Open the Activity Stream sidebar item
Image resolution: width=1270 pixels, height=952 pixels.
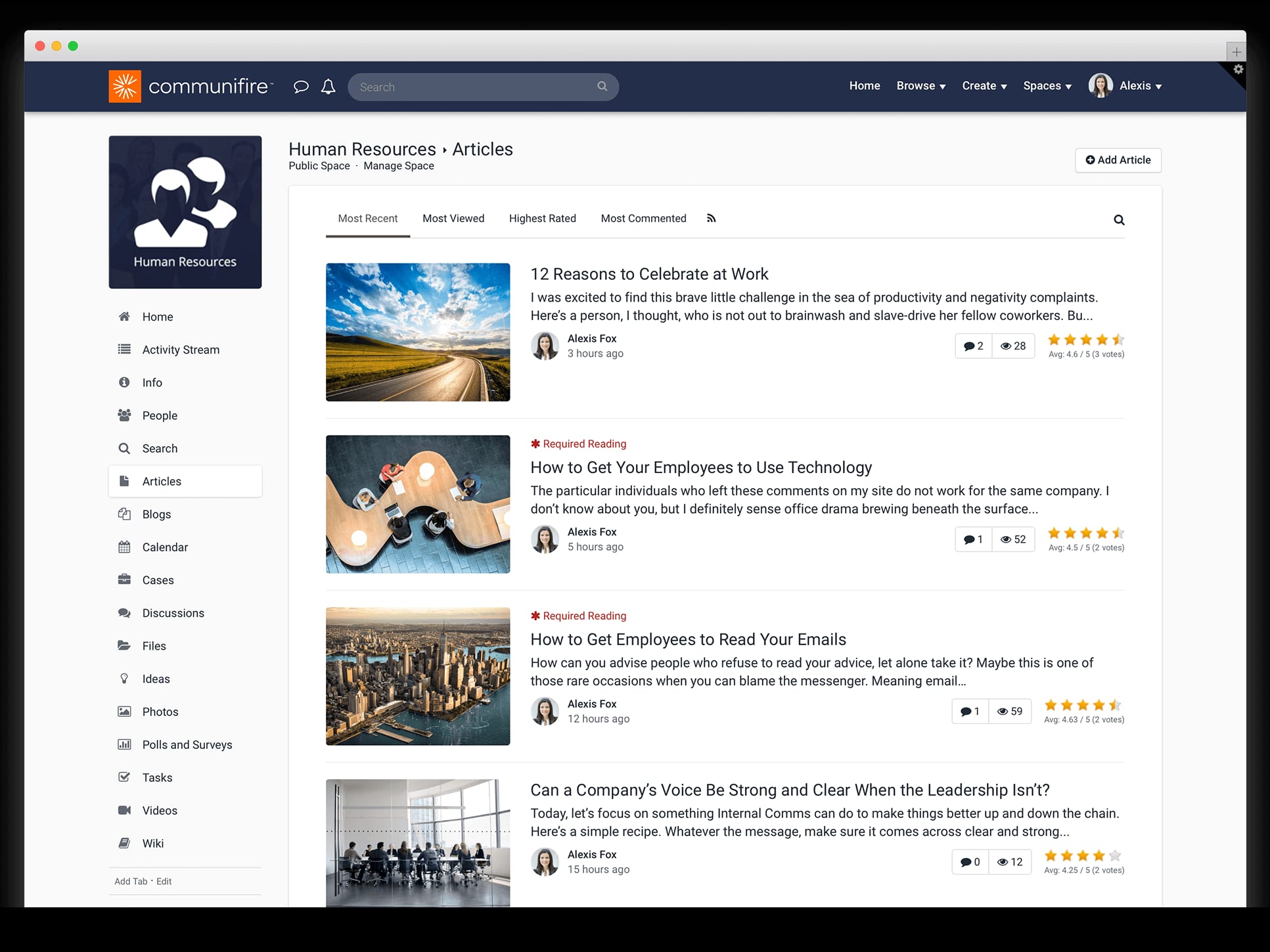pyautogui.click(x=181, y=349)
